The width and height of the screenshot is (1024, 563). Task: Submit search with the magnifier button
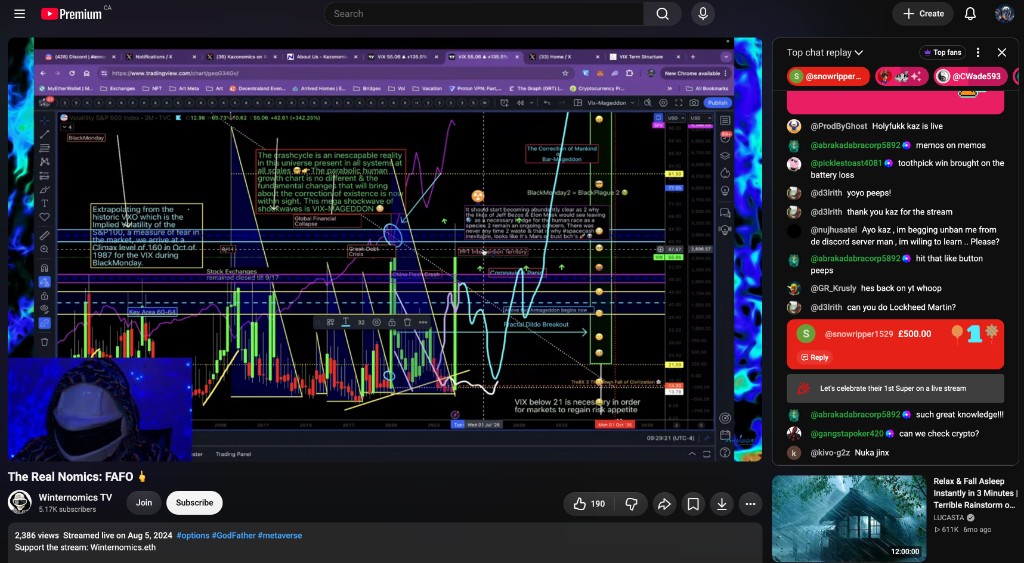point(662,14)
